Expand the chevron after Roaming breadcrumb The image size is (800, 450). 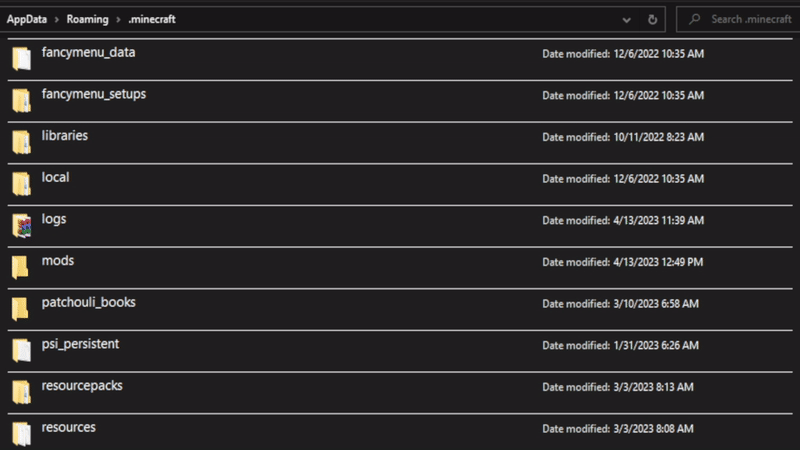point(119,19)
